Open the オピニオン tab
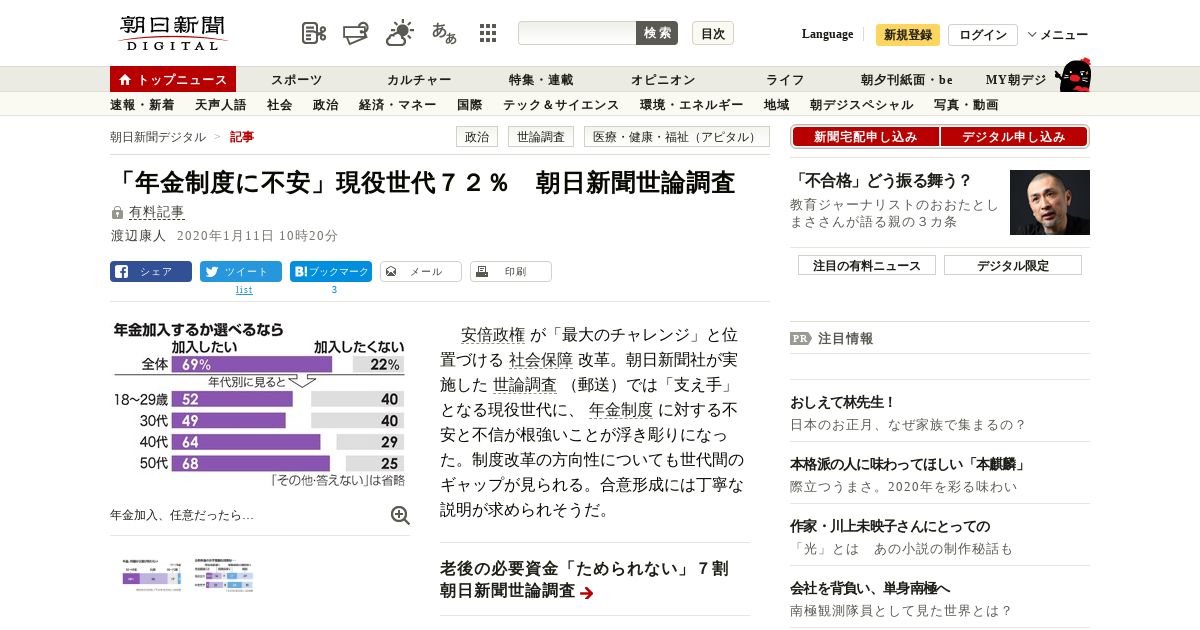This screenshot has height=630, width=1200. click(663, 79)
